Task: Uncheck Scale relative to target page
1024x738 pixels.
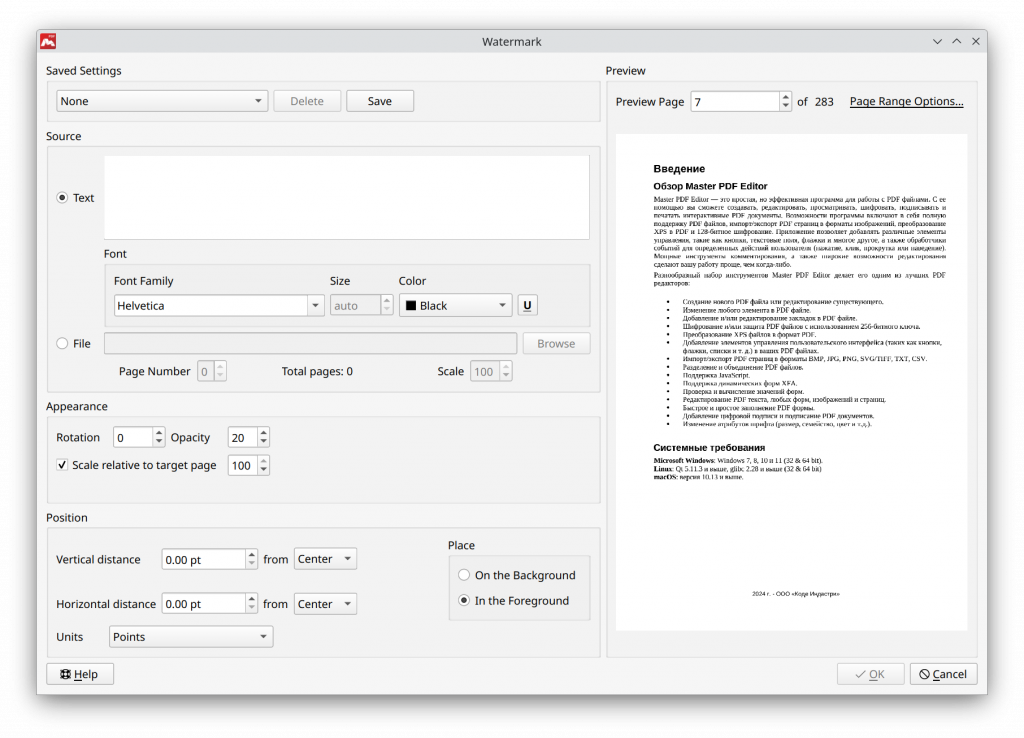Action: click(62, 464)
